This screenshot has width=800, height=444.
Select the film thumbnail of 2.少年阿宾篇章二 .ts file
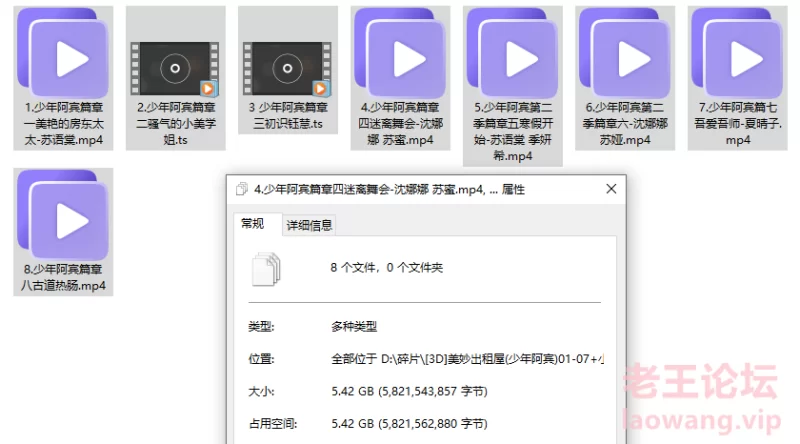(175, 69)
